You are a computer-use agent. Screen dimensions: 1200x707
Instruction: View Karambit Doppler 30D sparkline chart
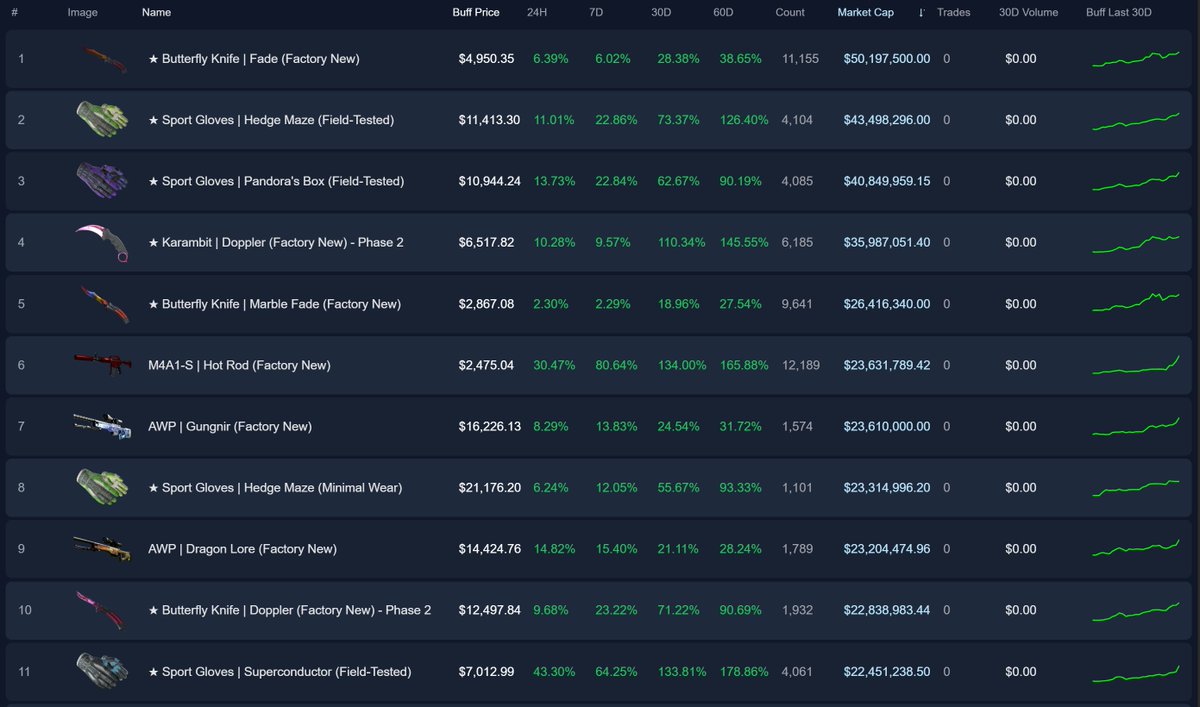[1136, 244]
